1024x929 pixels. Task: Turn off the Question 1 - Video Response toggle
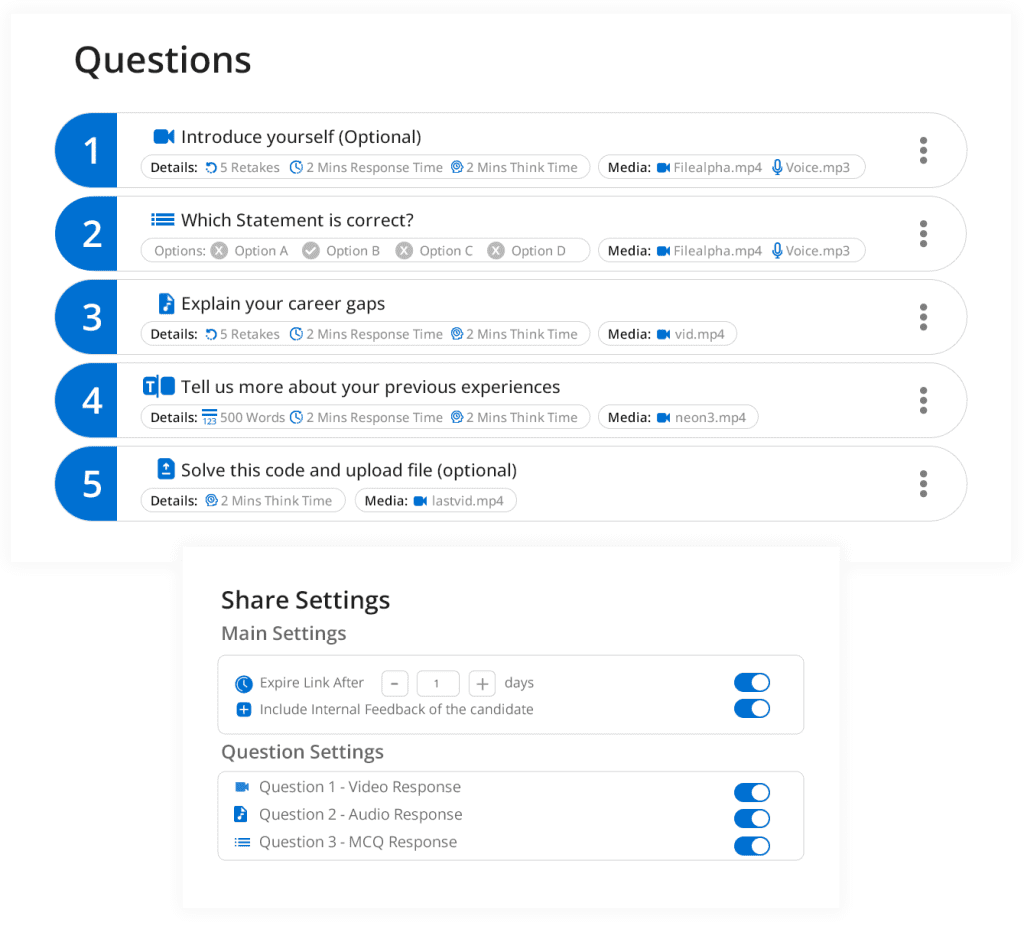[x=752, y=793]
